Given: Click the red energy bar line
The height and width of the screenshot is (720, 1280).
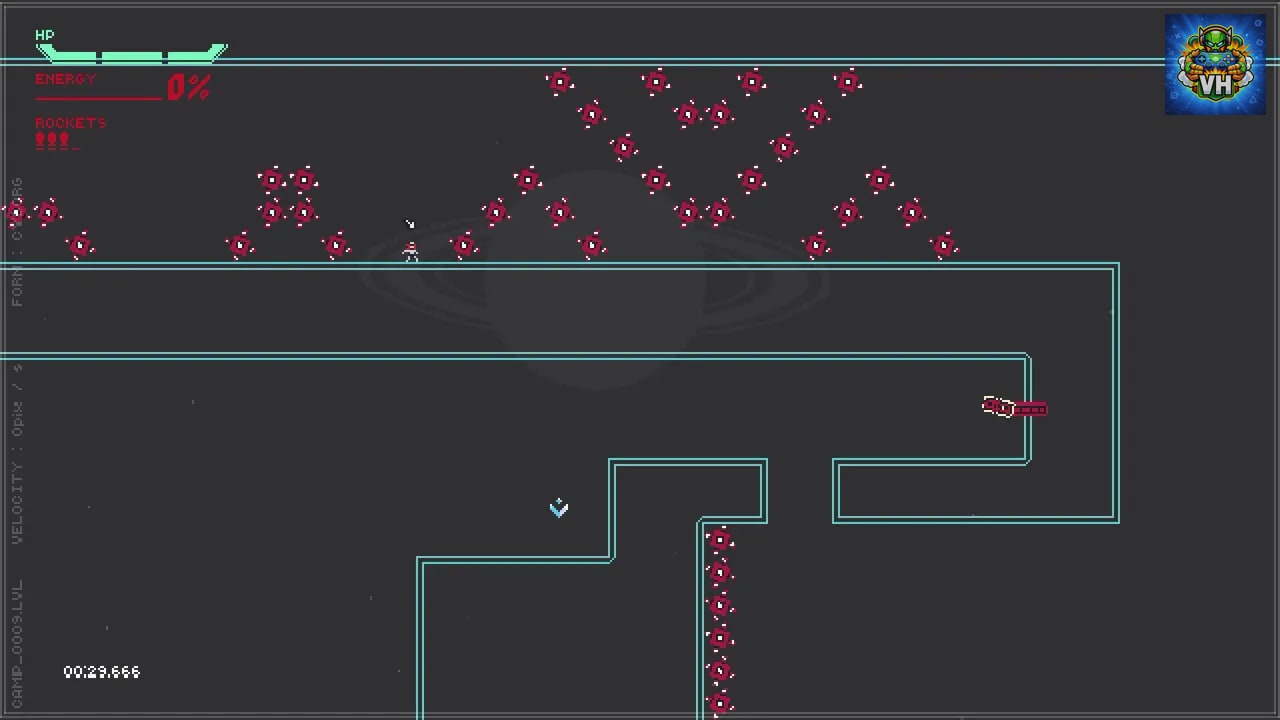Looking at the screenshot, I should click(98, 98).
